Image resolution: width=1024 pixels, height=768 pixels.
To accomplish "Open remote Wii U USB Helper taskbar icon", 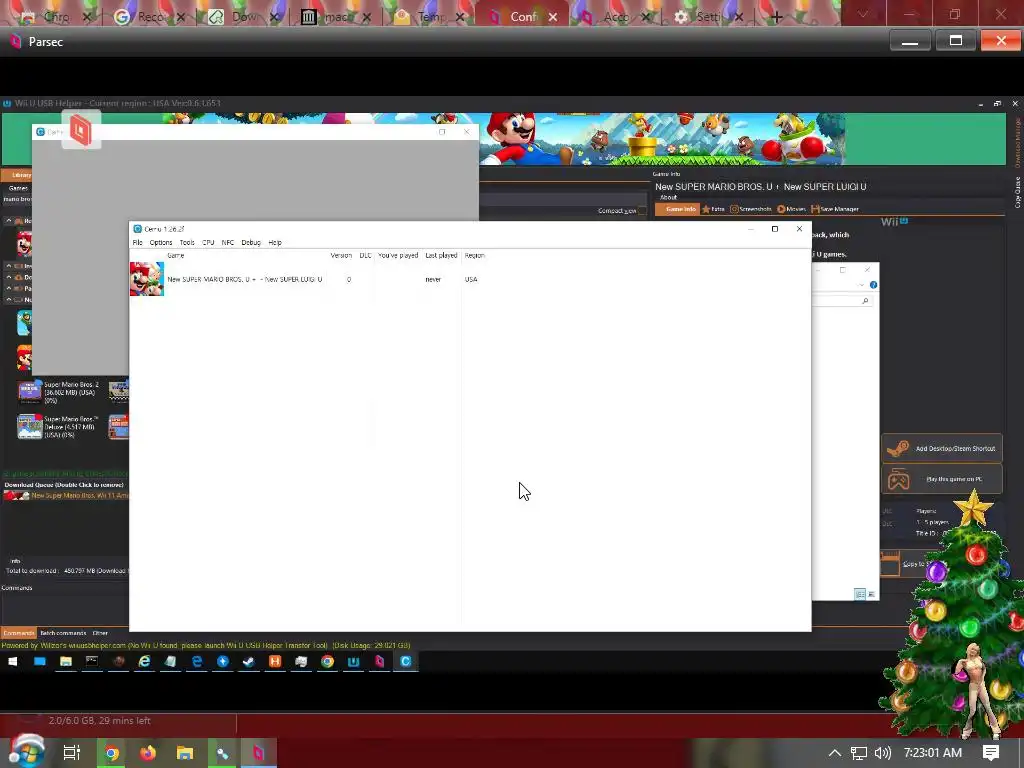I will (x=353, y=662).
